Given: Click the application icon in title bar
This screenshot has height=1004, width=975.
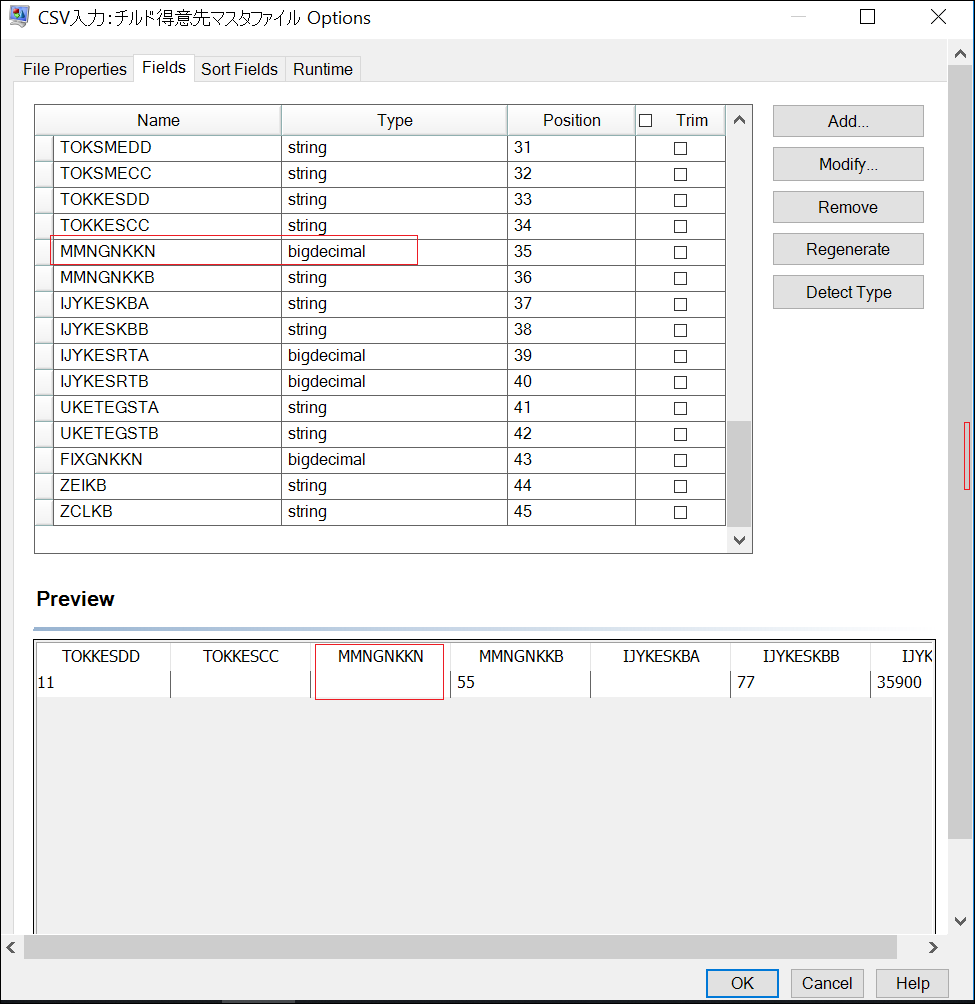Looking at the screenshot, I should point(19,18).
